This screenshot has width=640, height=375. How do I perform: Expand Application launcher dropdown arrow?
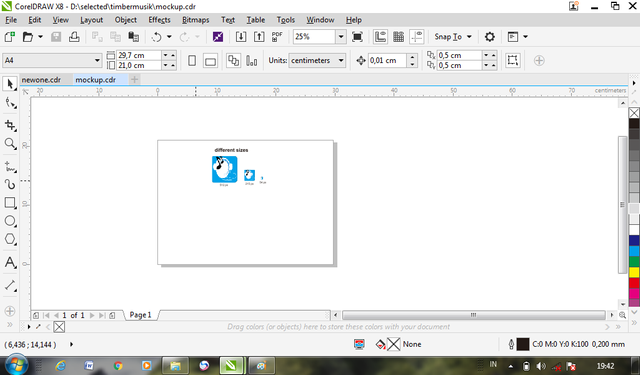[525, 37]
